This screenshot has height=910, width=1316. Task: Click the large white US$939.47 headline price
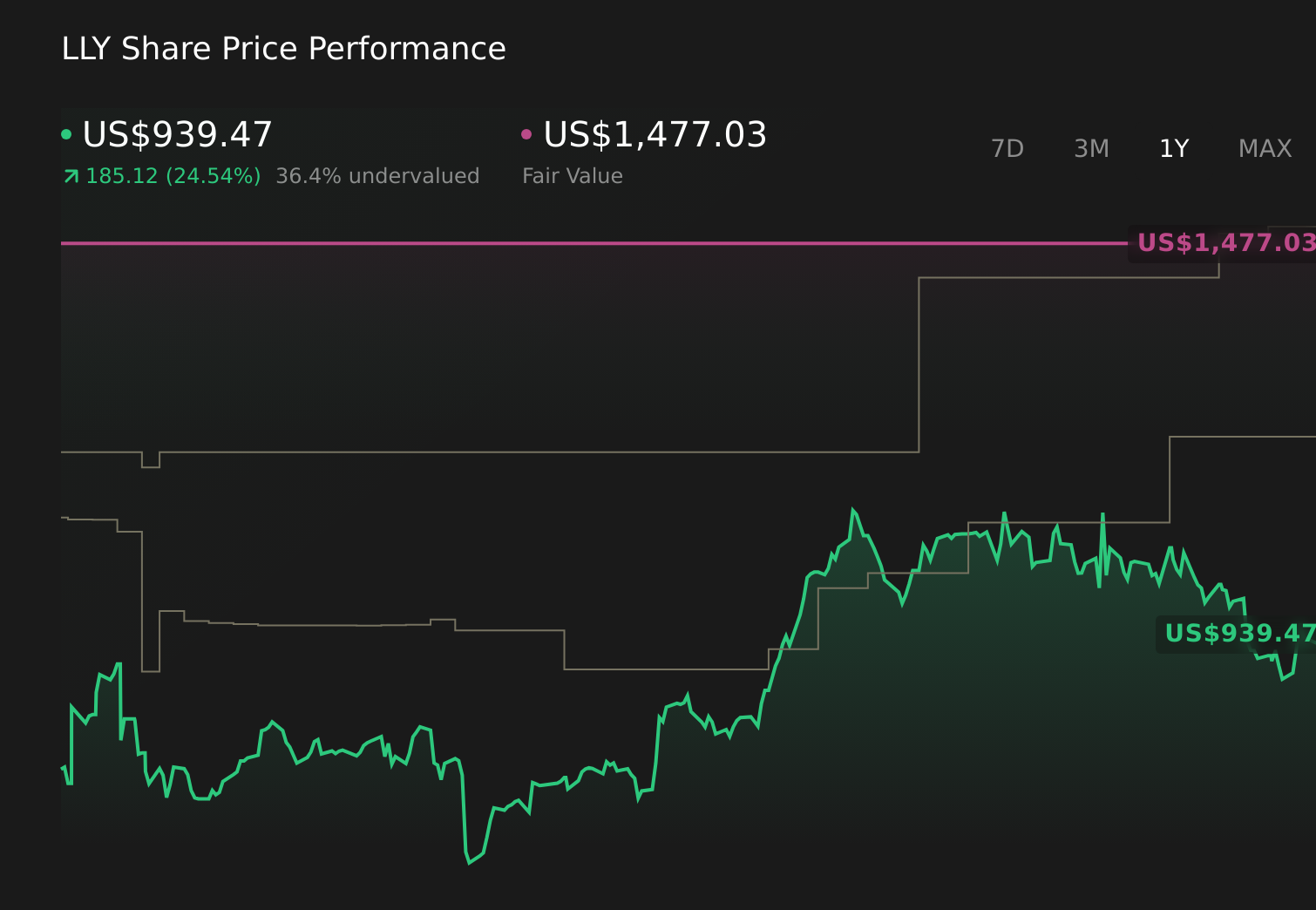click(178, 135)
